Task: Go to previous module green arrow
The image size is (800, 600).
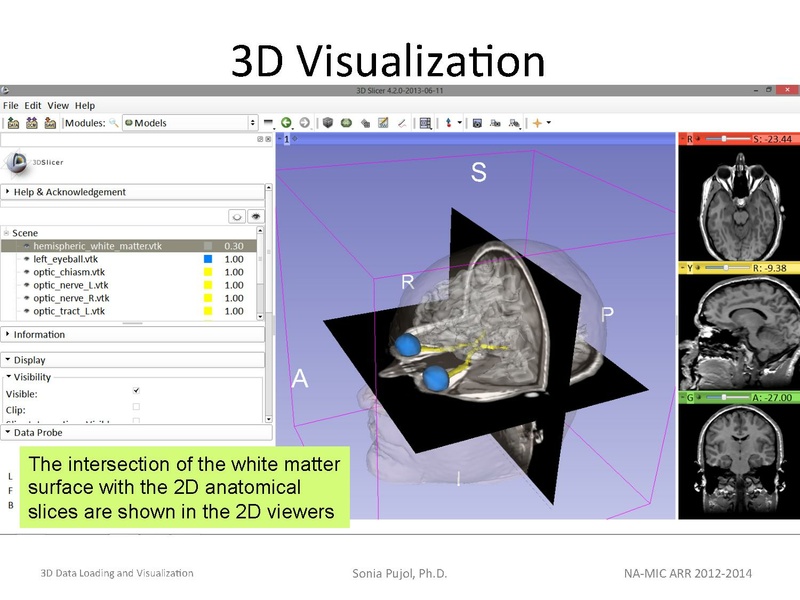Action: [x=286, y=122]
